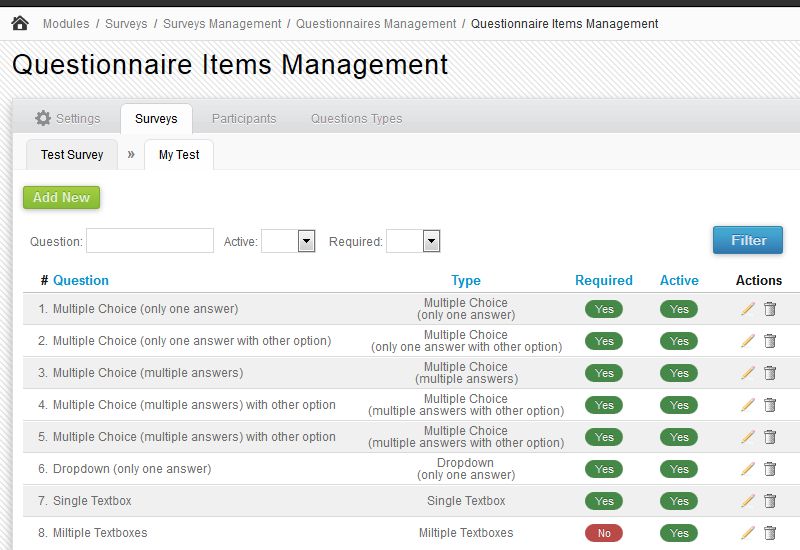Delete the Miltiple Textboxes question
Image resolution: width=800 pixels, height=550 pixels.
(770, 533)
